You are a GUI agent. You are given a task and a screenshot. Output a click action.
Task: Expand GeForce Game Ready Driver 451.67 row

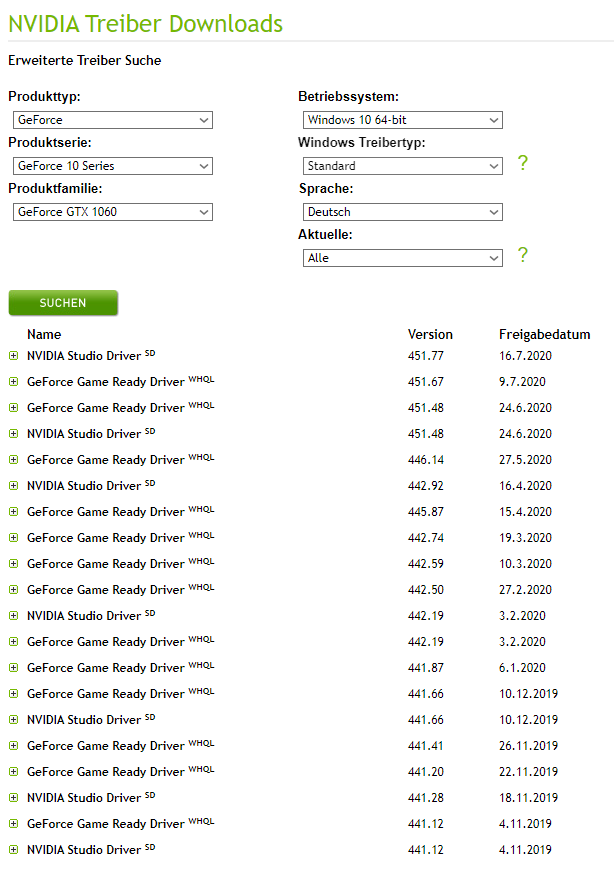click(x=13, y=382)
